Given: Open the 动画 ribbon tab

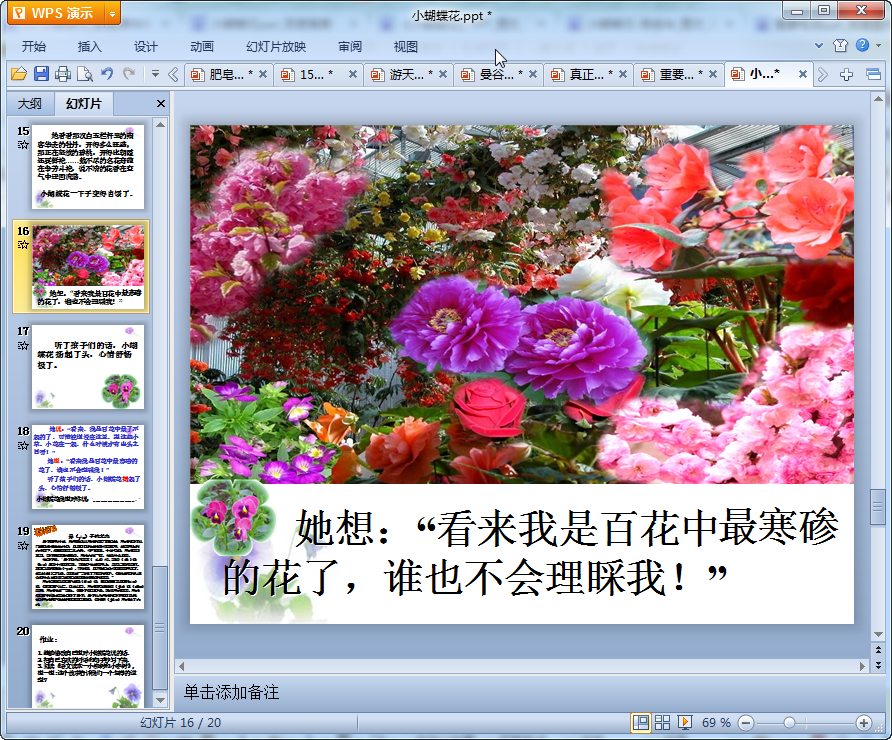Looking at the screenshot, I should coord(202,47).
